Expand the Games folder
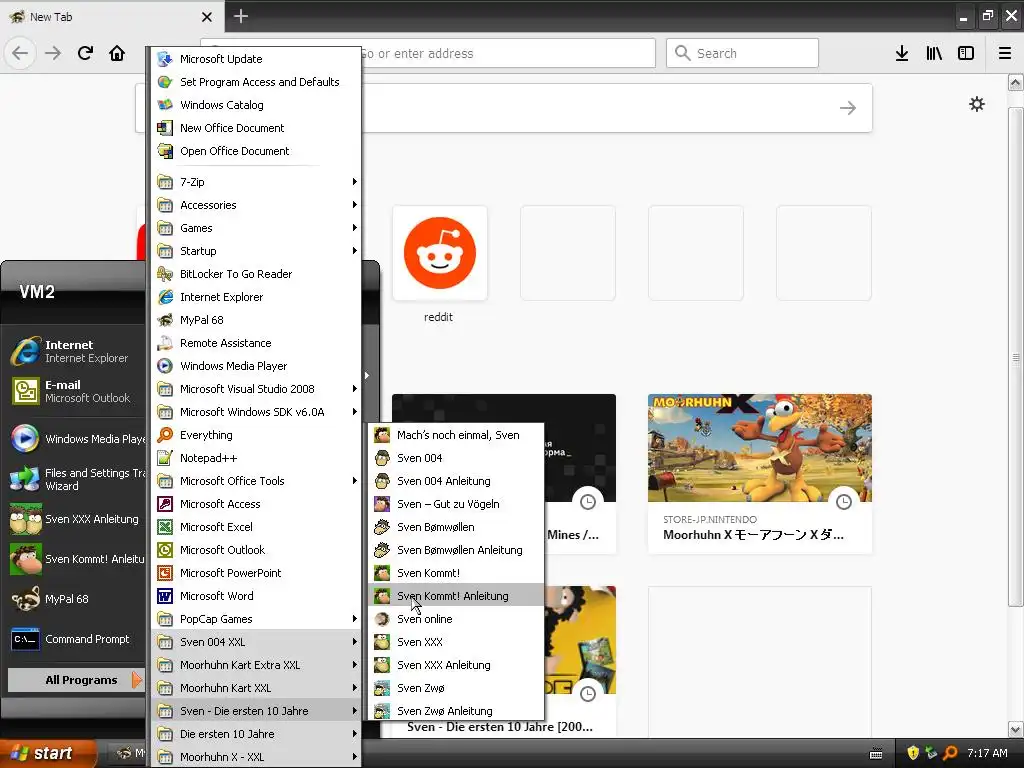This screenshot has width=1024, height=768. 256,228
